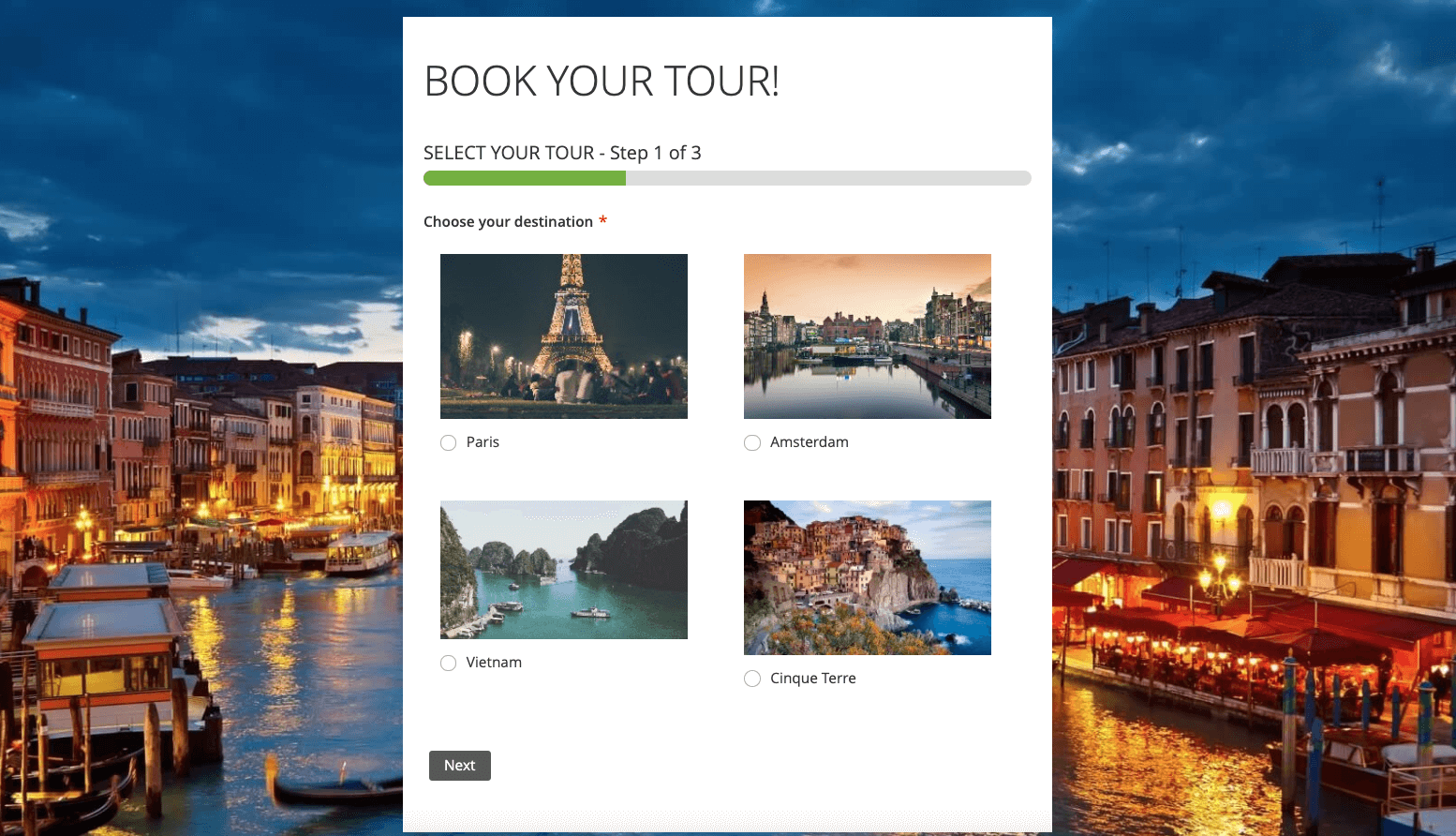Click the "Cinque Terre" text label

[813, 679]
